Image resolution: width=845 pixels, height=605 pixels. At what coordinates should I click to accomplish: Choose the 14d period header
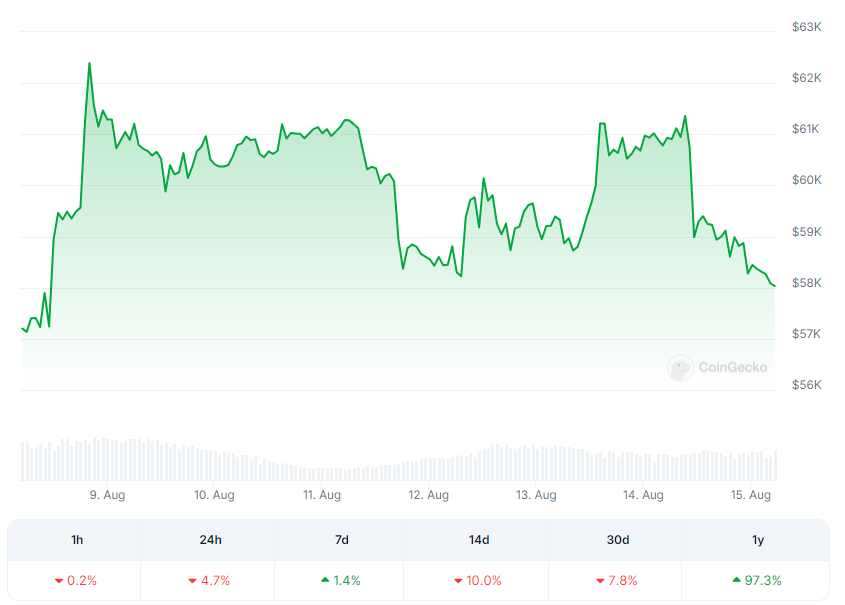(x=479, y=540)
